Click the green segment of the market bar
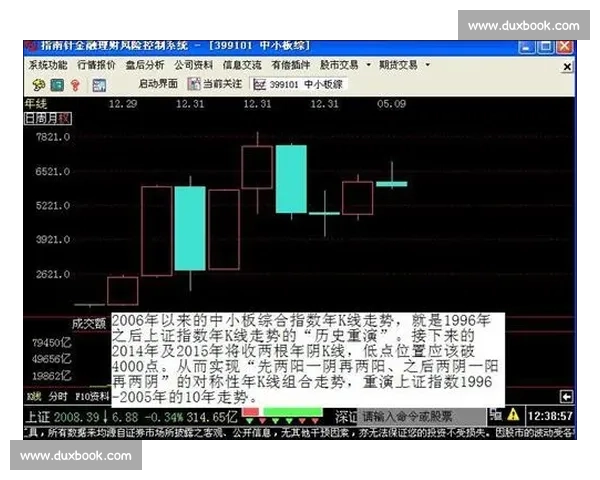The image size is (600, 480). (x=293, y=412)
